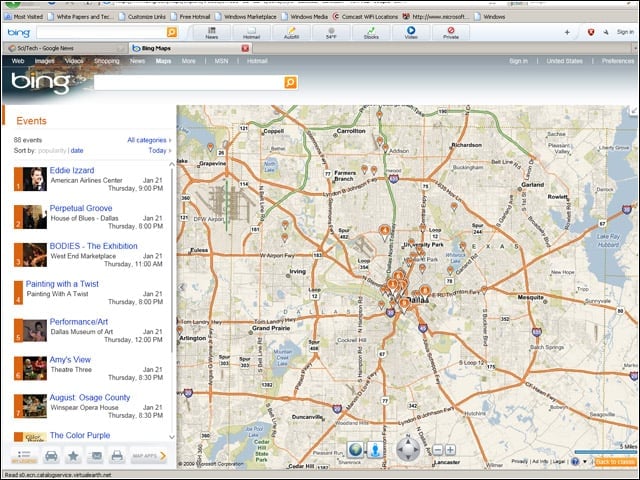Click the orange Bing page search button

(x=290, y=82)
